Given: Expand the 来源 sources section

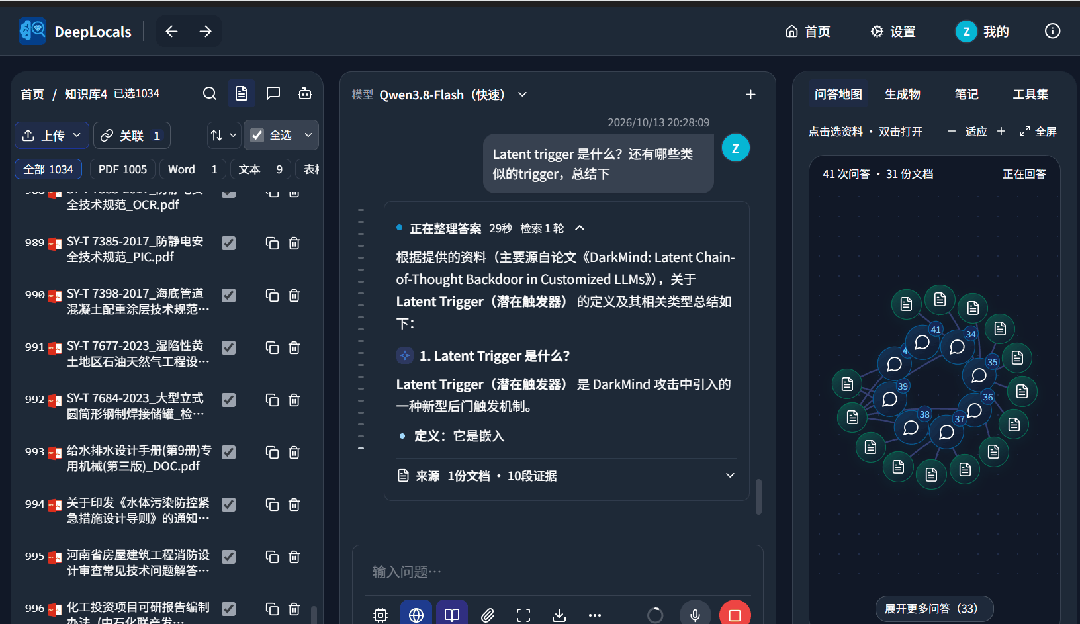Looking at the screenshot, I should 730,476.
